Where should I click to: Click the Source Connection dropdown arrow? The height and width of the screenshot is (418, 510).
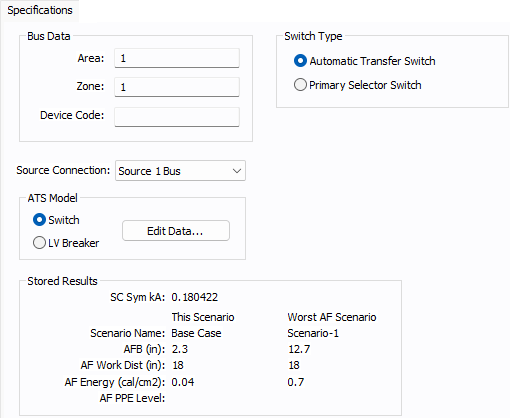pyautogui.click(x=237, y=171)
